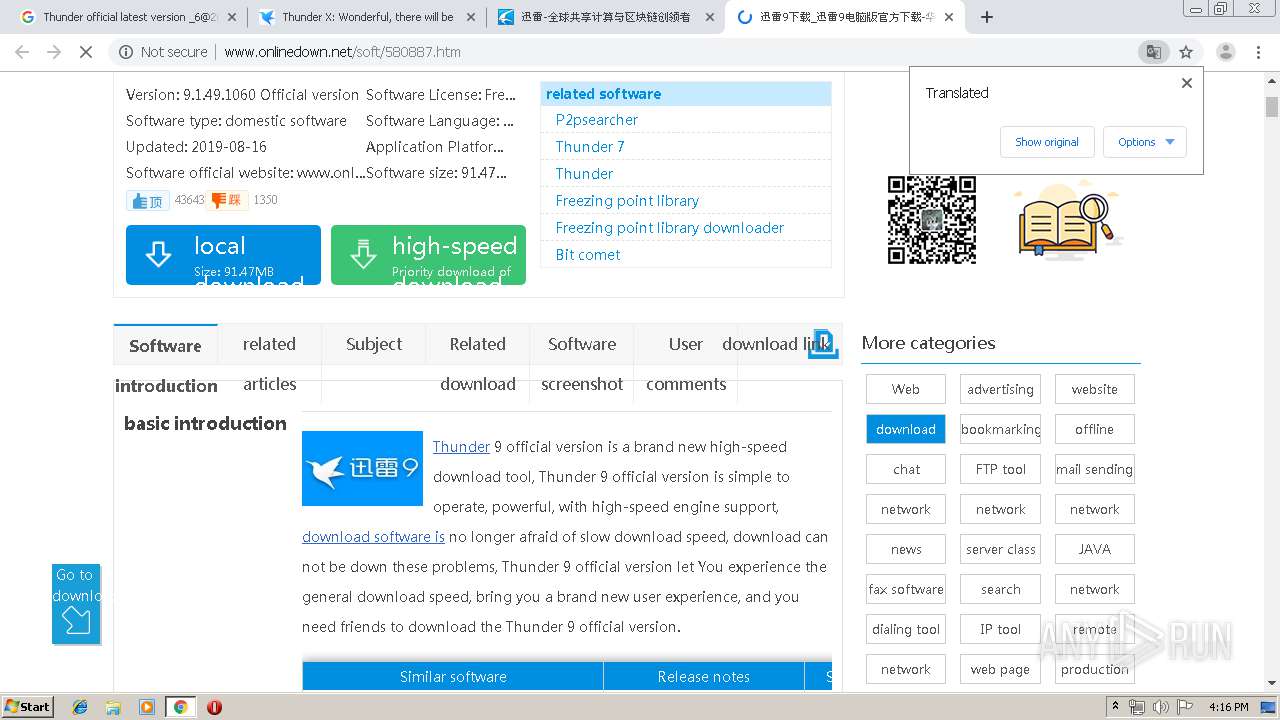Select the User comments tab
This screenshot has width=1280, height=720.
(x=686, y=363)
